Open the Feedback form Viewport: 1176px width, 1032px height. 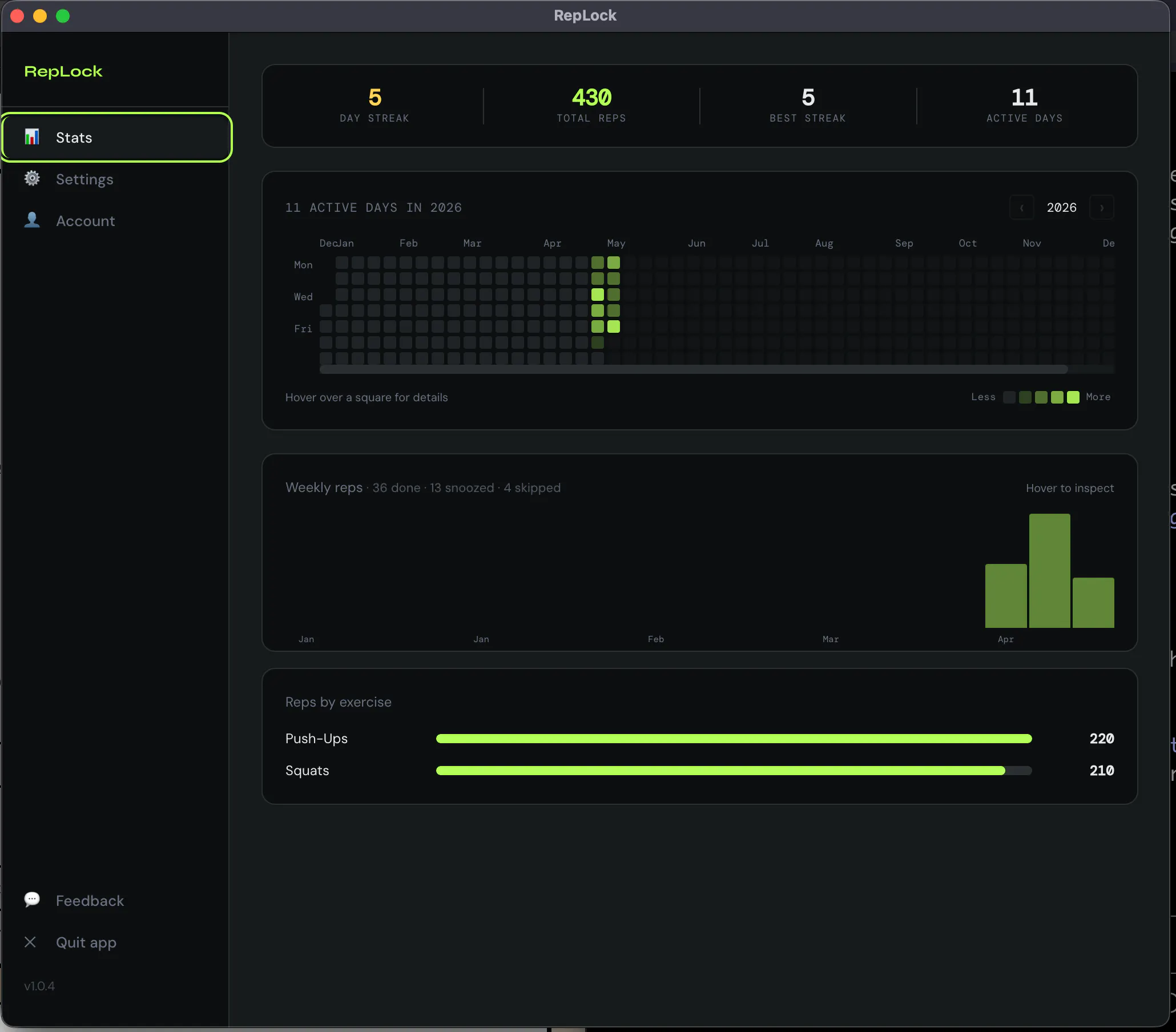click(x=117, y=900)
